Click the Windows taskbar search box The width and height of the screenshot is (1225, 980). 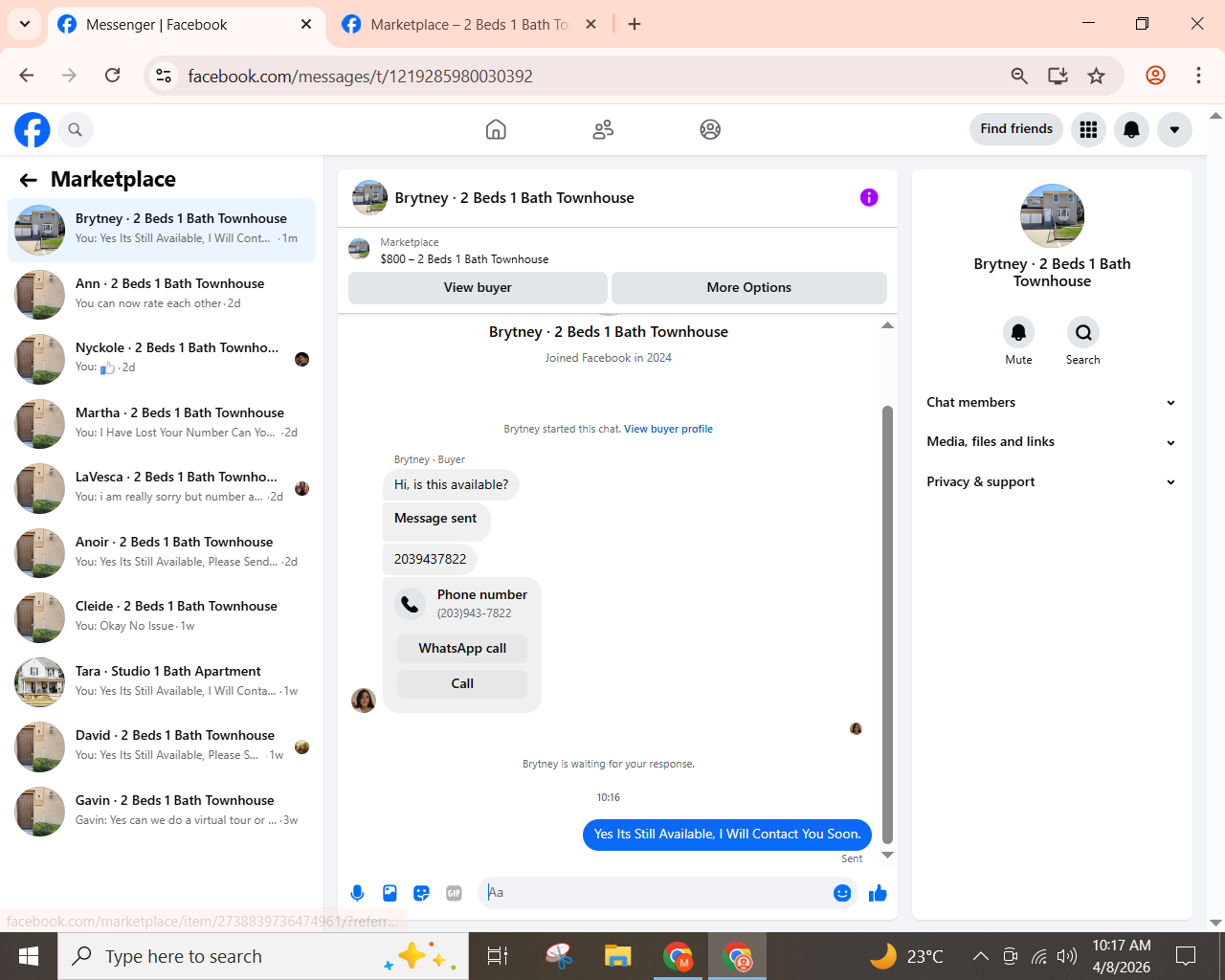click(x=263, y=956)
